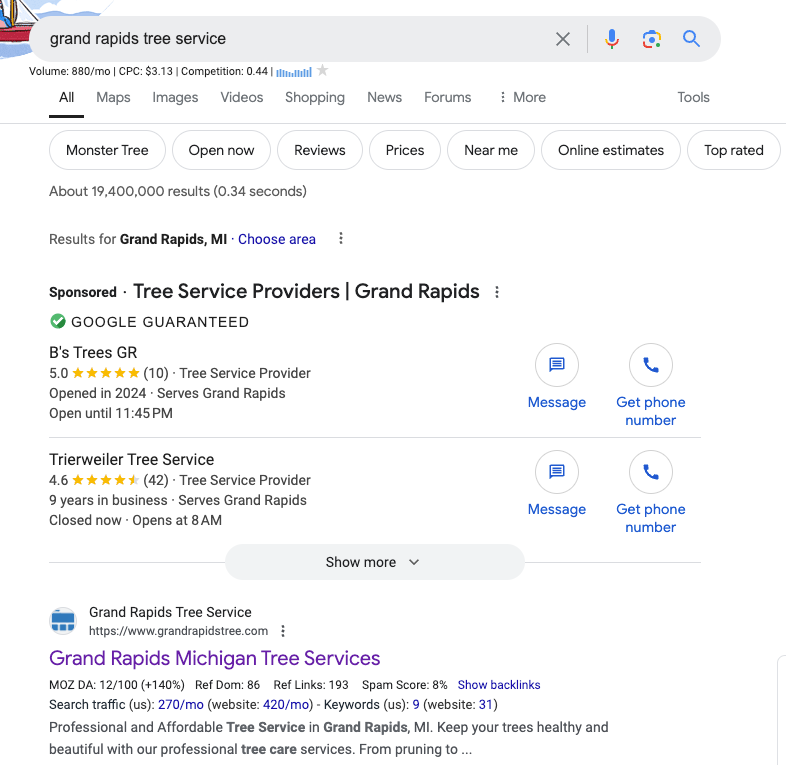Open the 9 keywords link
The height and width of the screenshot is (765, 786).
point(416,704)
